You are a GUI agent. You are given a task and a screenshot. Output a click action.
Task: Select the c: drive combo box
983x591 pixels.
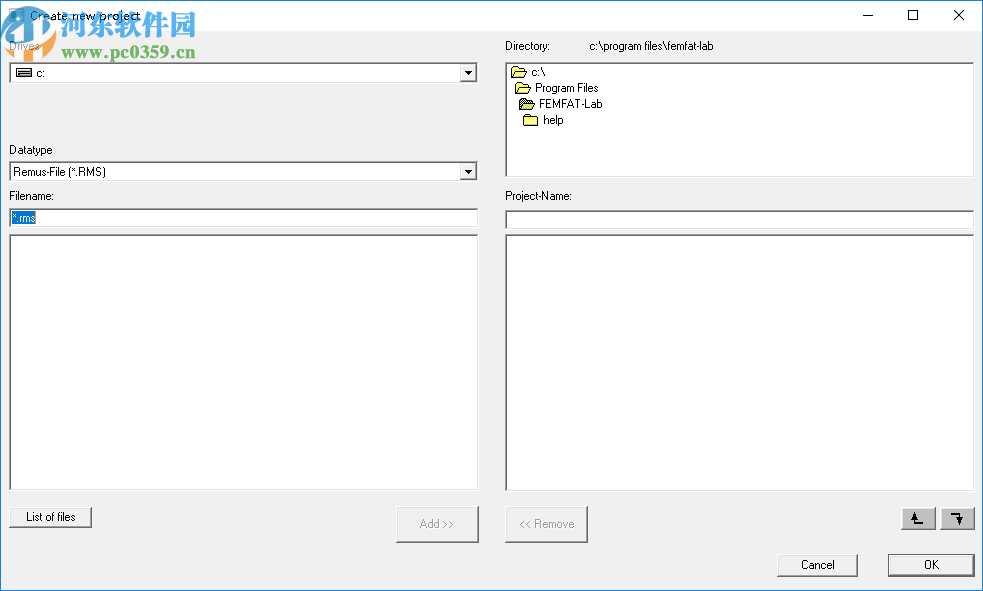click(x=243, y=73)
